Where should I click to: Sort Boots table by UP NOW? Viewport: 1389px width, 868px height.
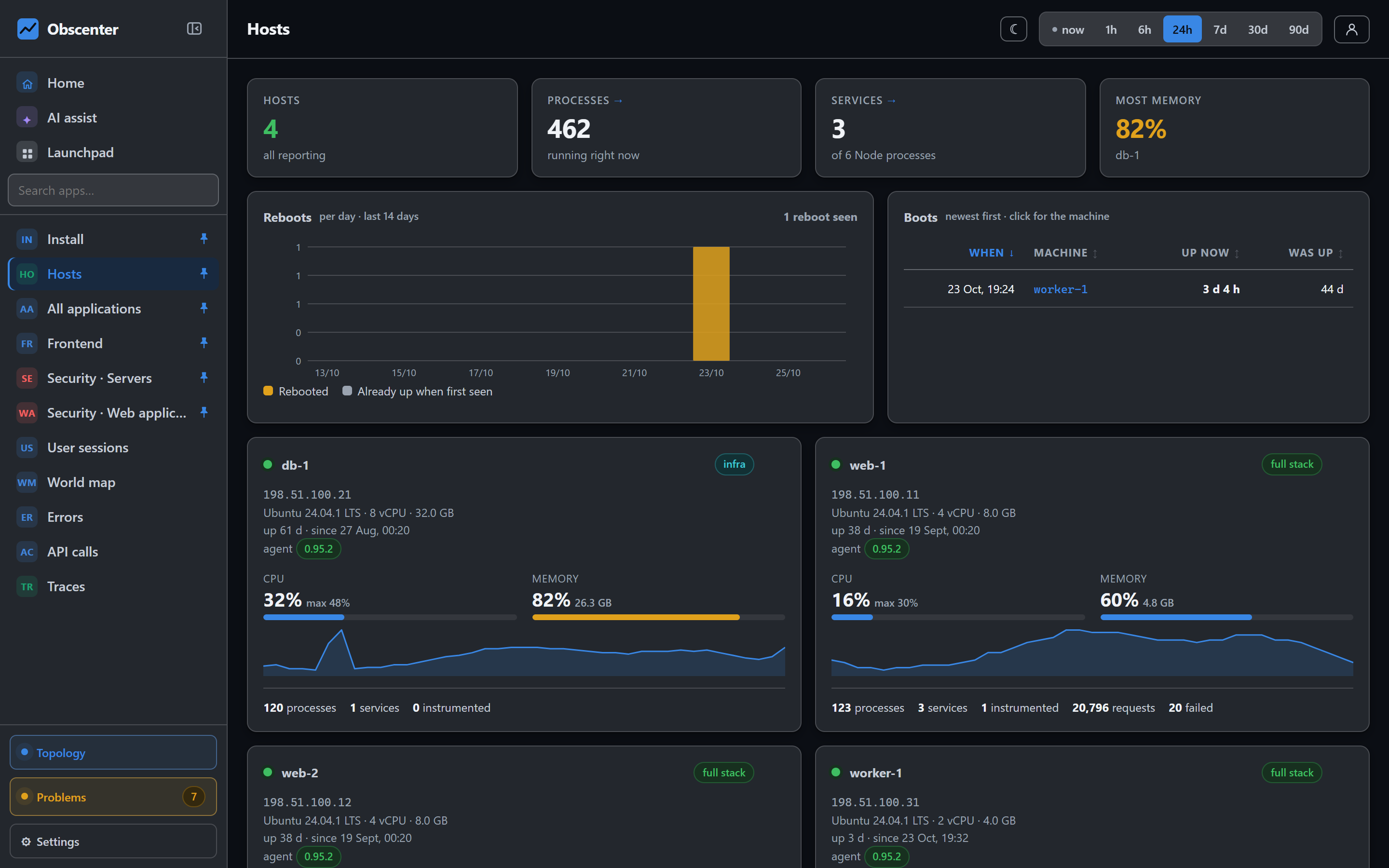[x=1210, y=253]
